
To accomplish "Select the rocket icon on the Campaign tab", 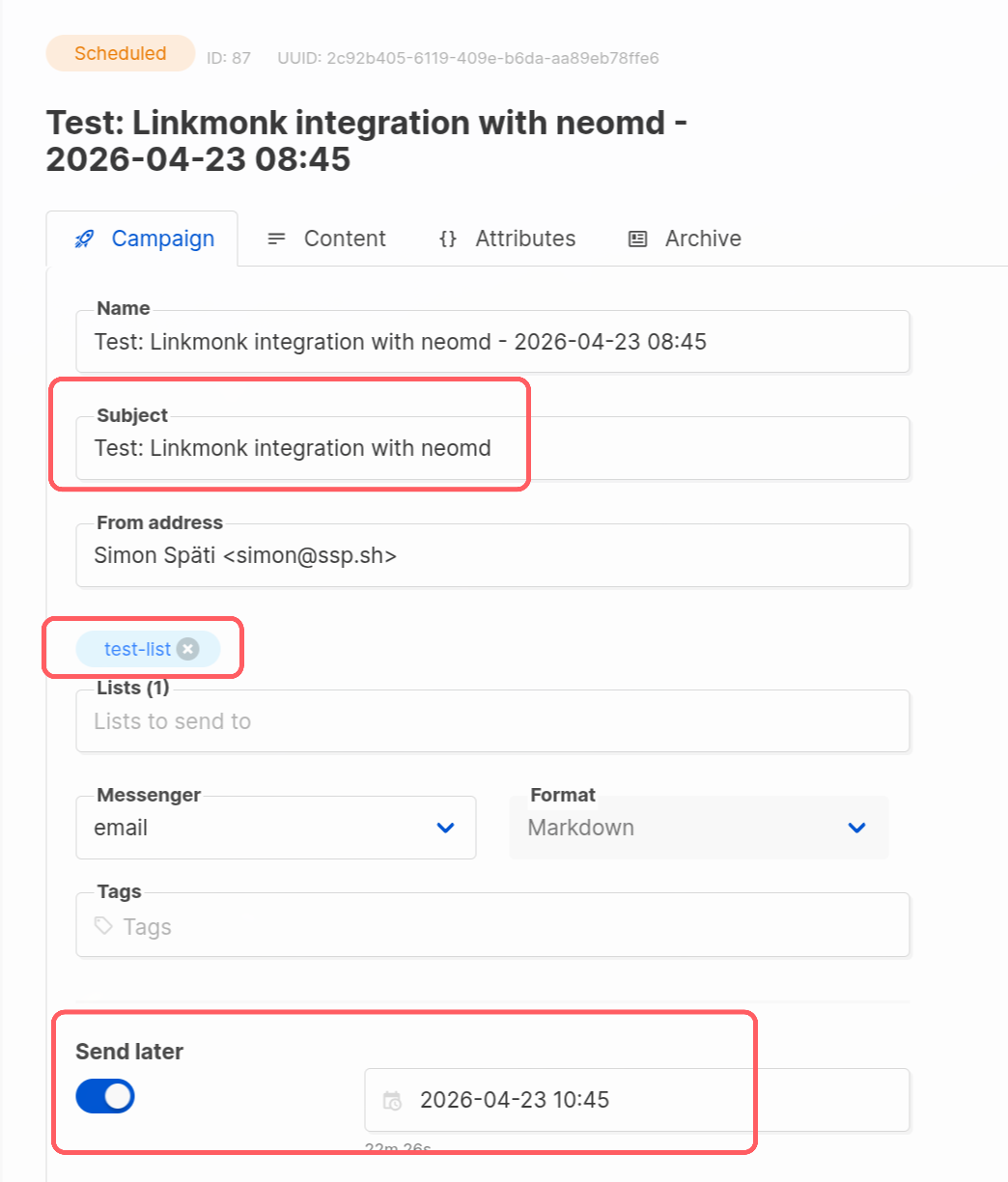I will click(x=83, y=239).
